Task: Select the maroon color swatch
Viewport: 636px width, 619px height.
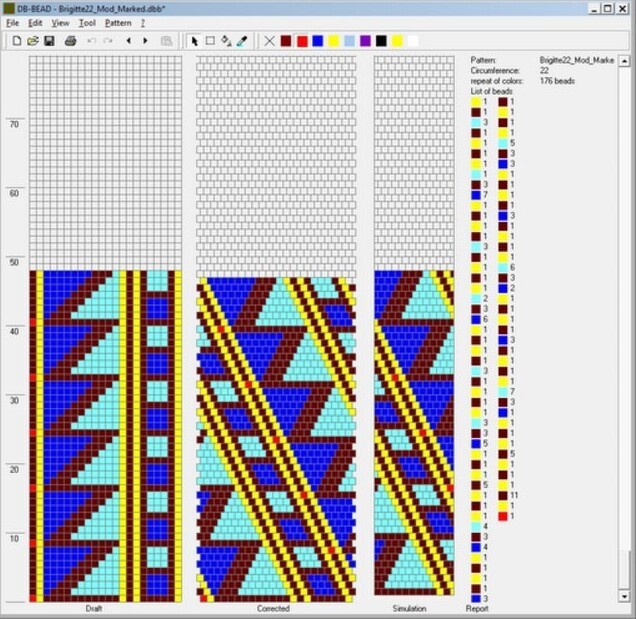Action: 285,41
